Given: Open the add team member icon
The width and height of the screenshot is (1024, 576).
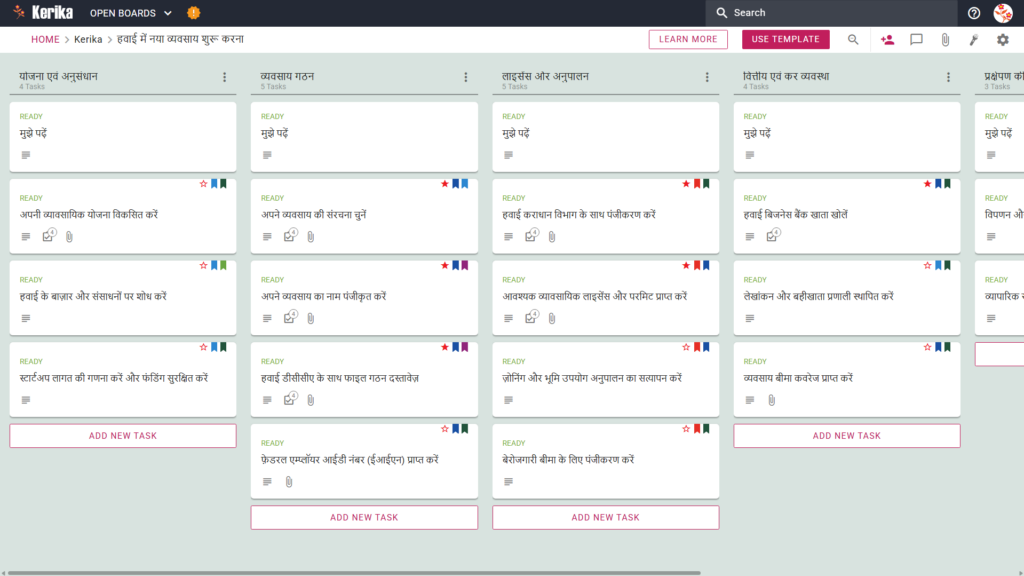Looking at the screenshot, I should (x=887, y=40).
